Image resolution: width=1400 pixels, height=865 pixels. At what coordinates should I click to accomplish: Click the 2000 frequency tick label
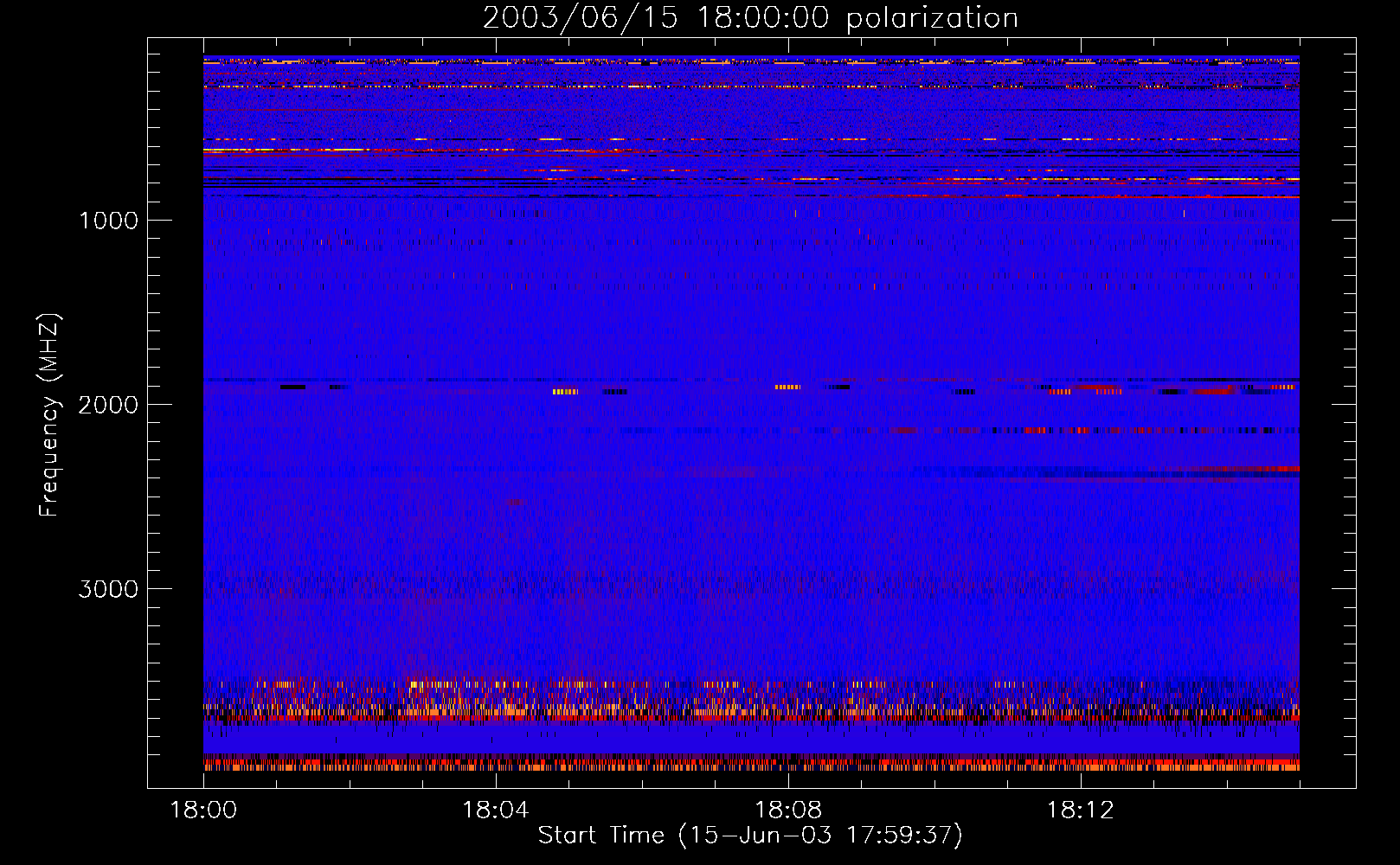click(108, 405)
